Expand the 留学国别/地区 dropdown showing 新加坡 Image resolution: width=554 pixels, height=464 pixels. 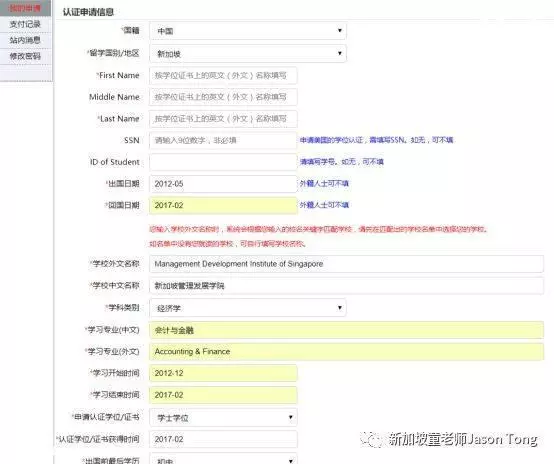[x=248, y=54]
